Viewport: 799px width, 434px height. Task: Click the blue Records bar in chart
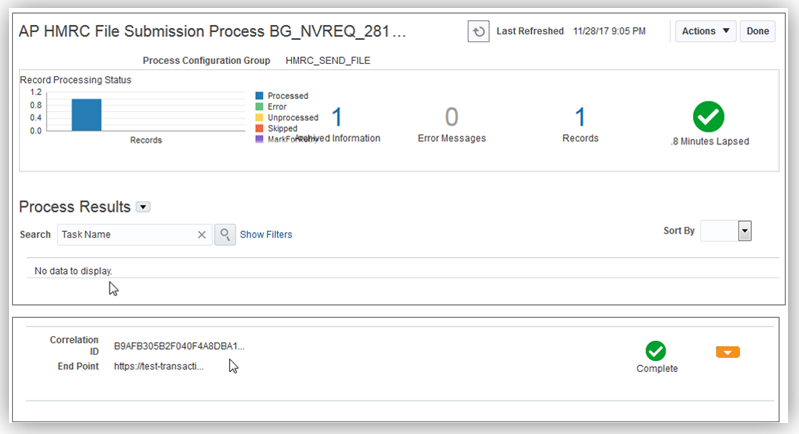(x=86, y=114)
